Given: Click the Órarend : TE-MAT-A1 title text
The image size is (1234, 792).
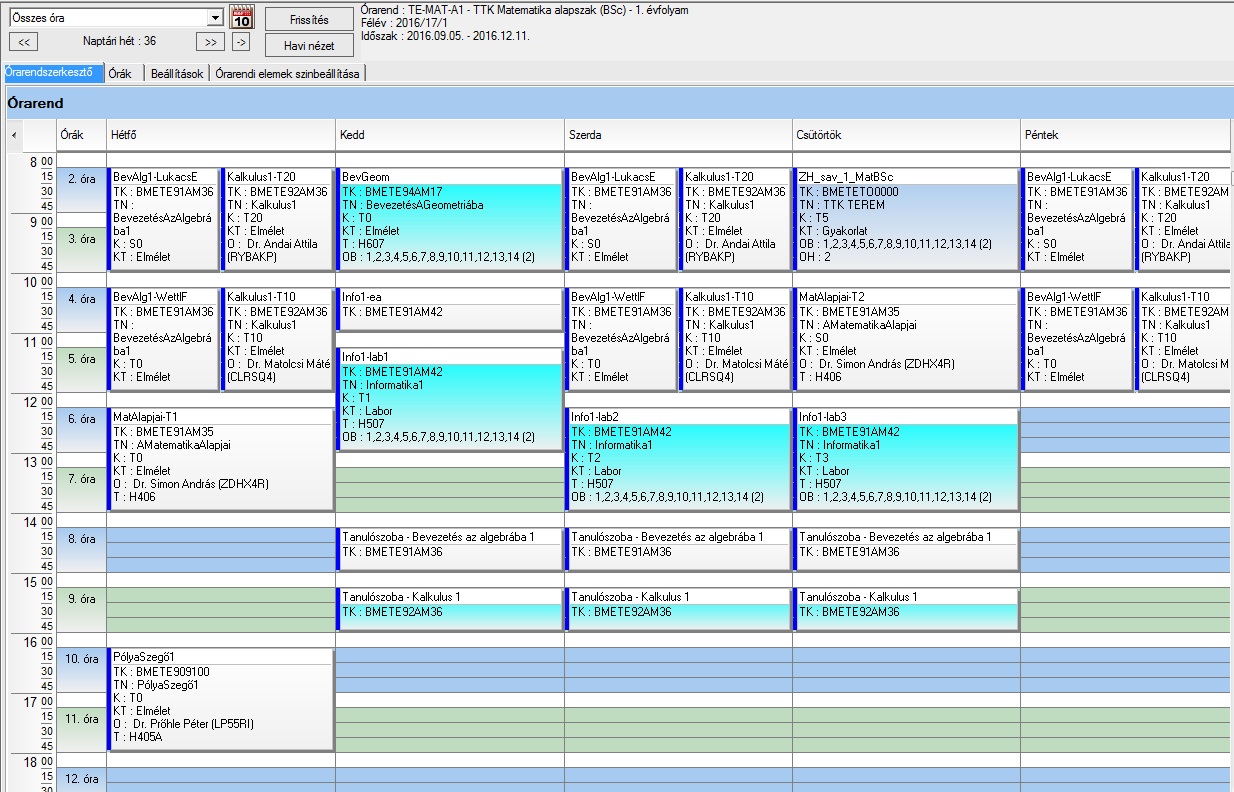Looking at the screenshot, I should pyautogui.click(x=524, y=10).
